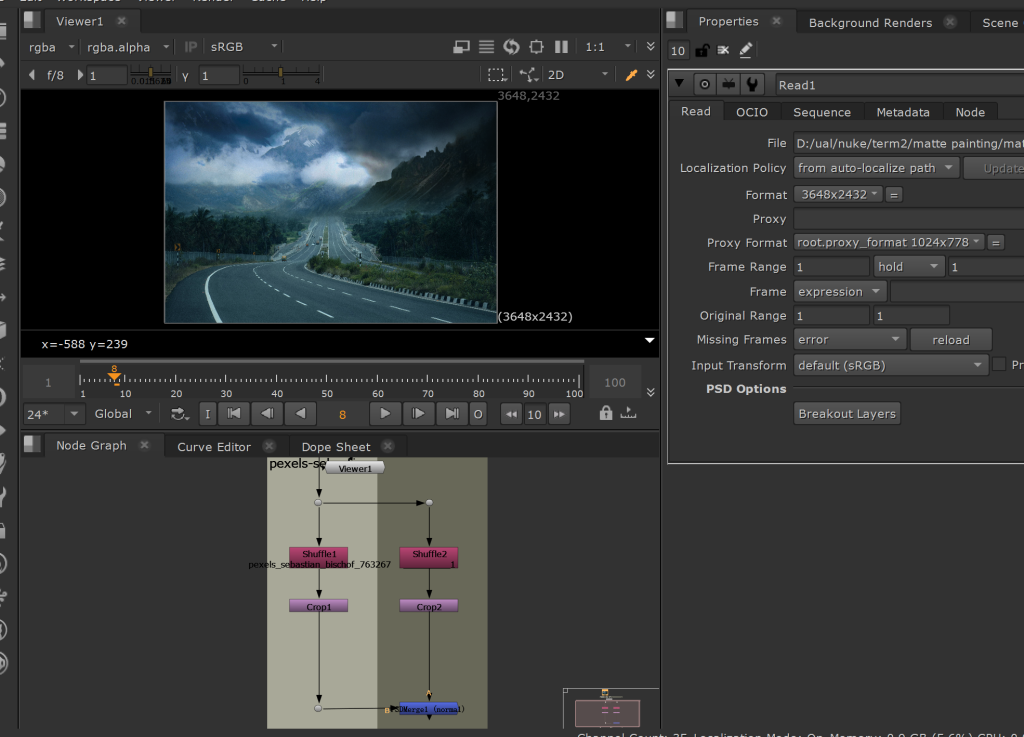Toggle the scanline display lines icon

click(x=486, y=47)
